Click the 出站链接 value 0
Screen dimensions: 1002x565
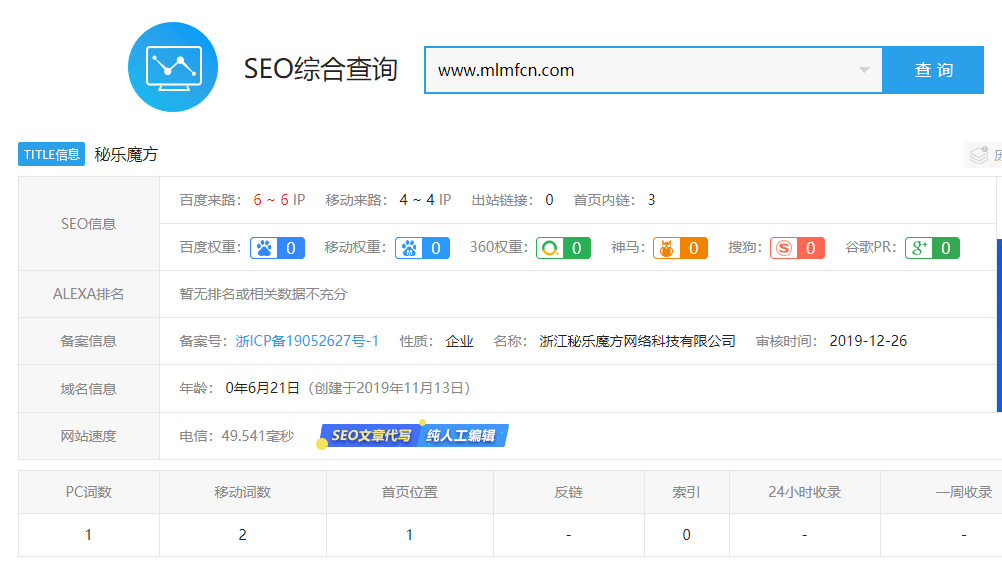click(x=549, y=200)
